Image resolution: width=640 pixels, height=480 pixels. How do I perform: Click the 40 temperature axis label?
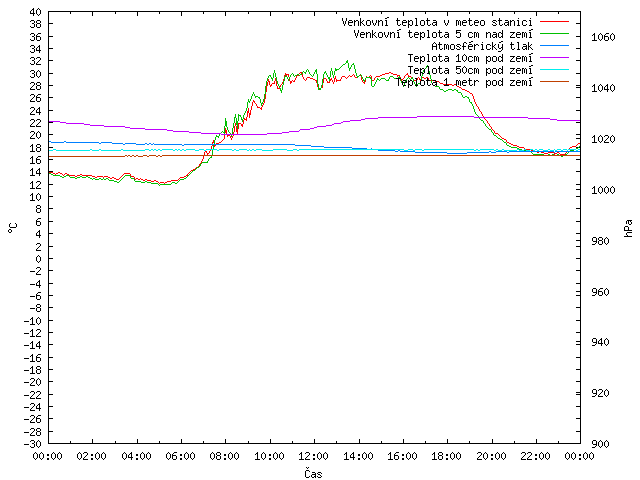click(36, 12)
